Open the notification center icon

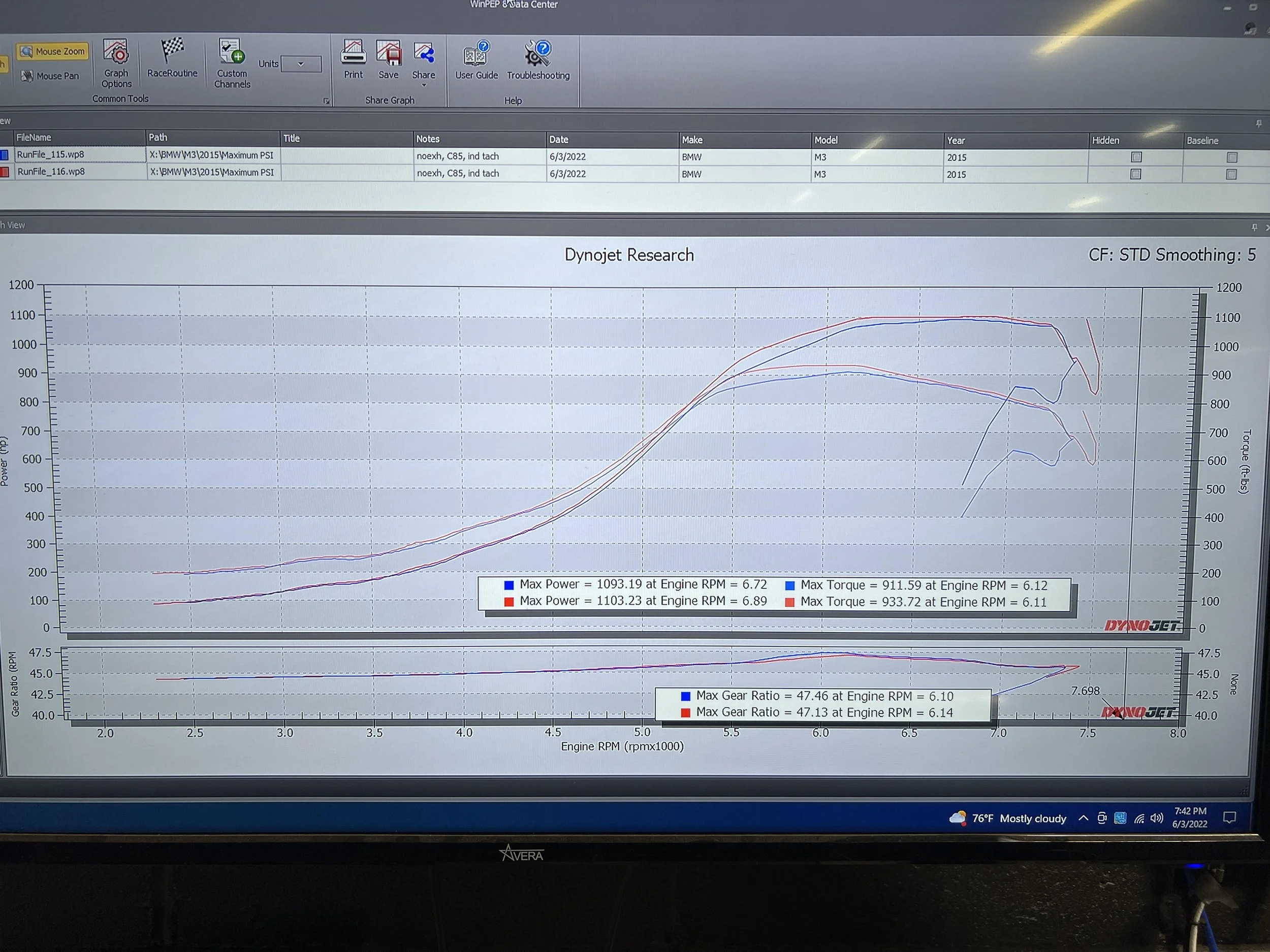1229,818
